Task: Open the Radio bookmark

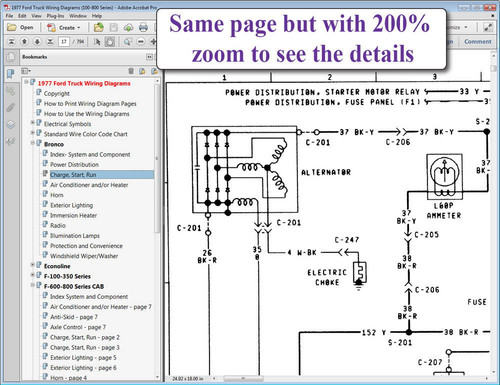Action: click(58, 226)
